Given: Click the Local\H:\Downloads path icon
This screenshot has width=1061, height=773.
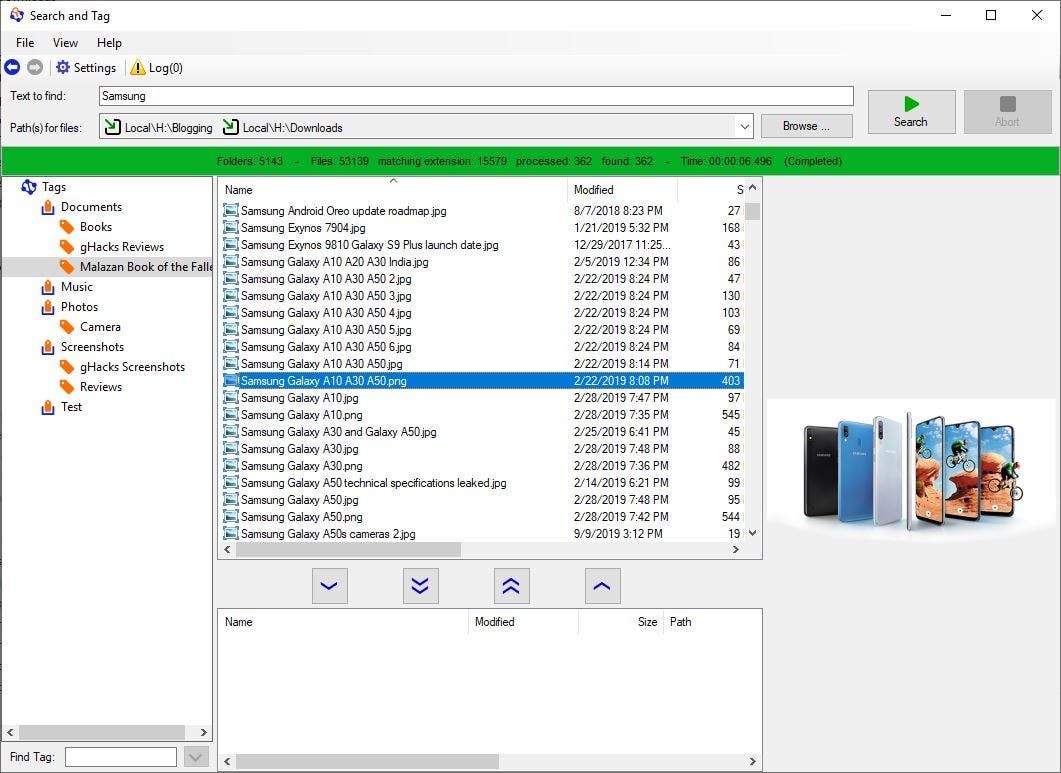Looking at the screenshot, I should point(231,127).
